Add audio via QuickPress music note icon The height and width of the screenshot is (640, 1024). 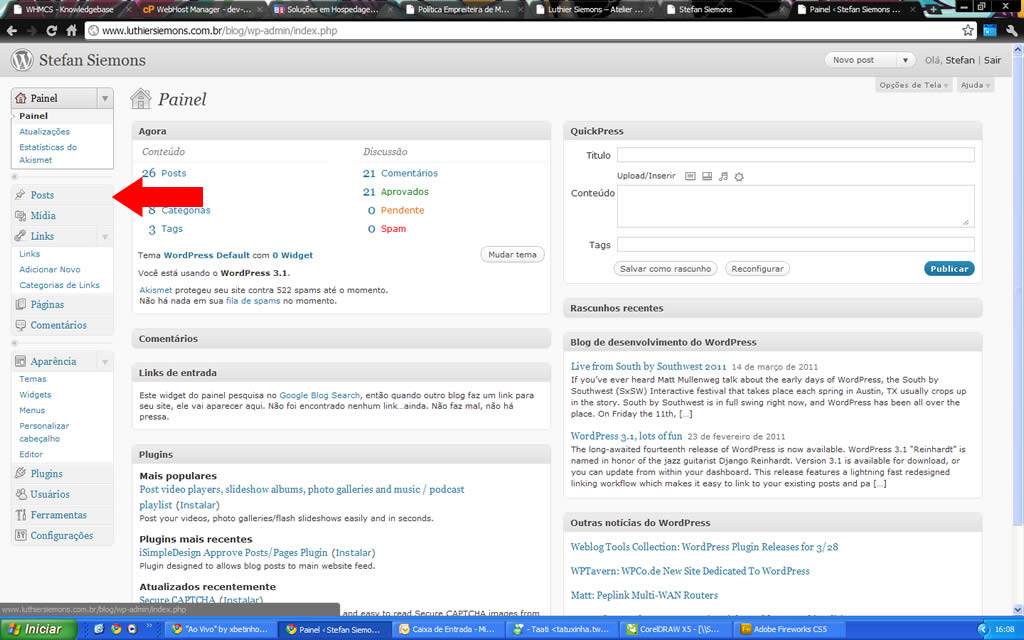tap(723, 176)
